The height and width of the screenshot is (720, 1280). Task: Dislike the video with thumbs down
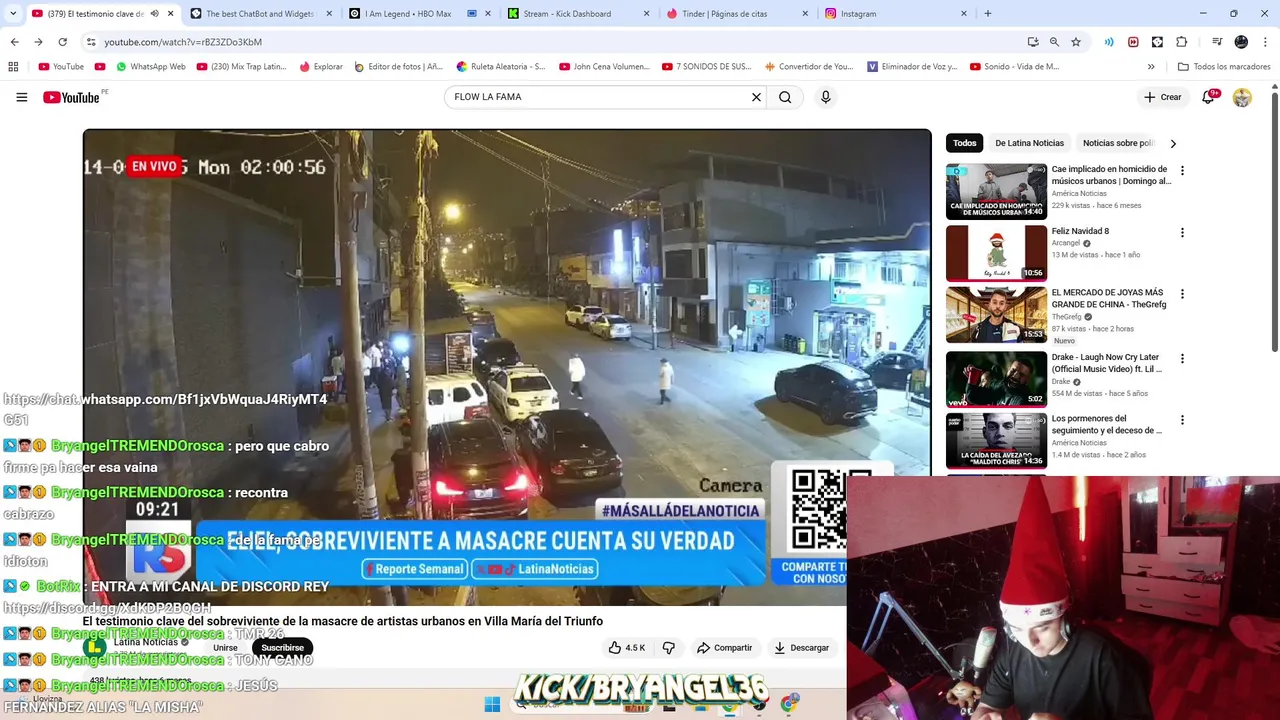pos(669,648)
